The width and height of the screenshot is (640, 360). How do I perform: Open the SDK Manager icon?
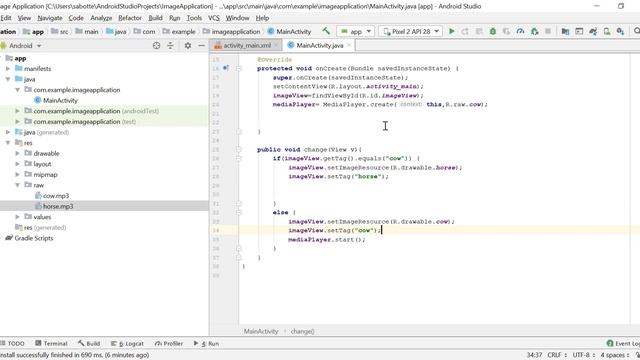click(620, 31)
